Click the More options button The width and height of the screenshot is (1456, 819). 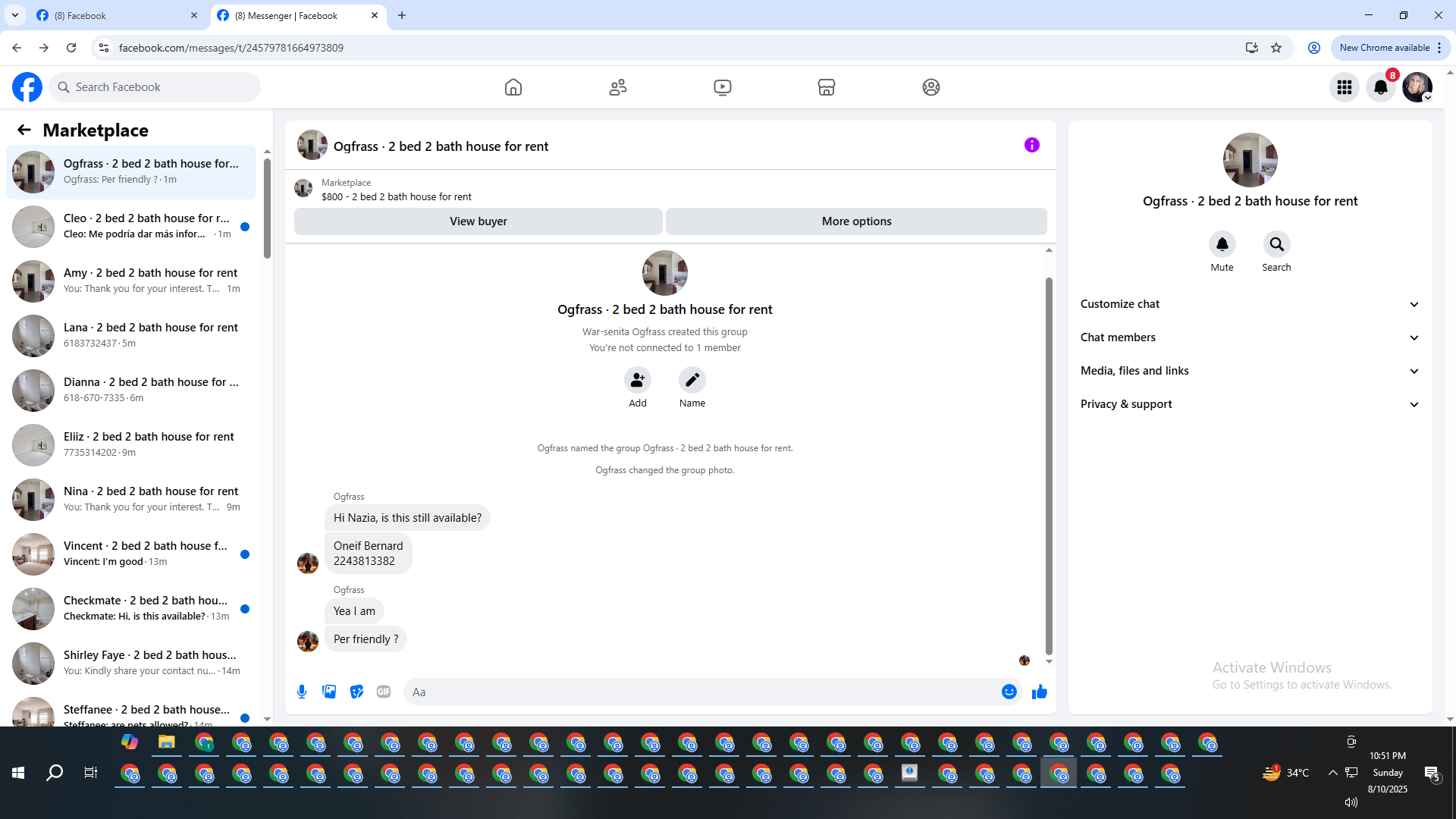click(x=856, y=221)
